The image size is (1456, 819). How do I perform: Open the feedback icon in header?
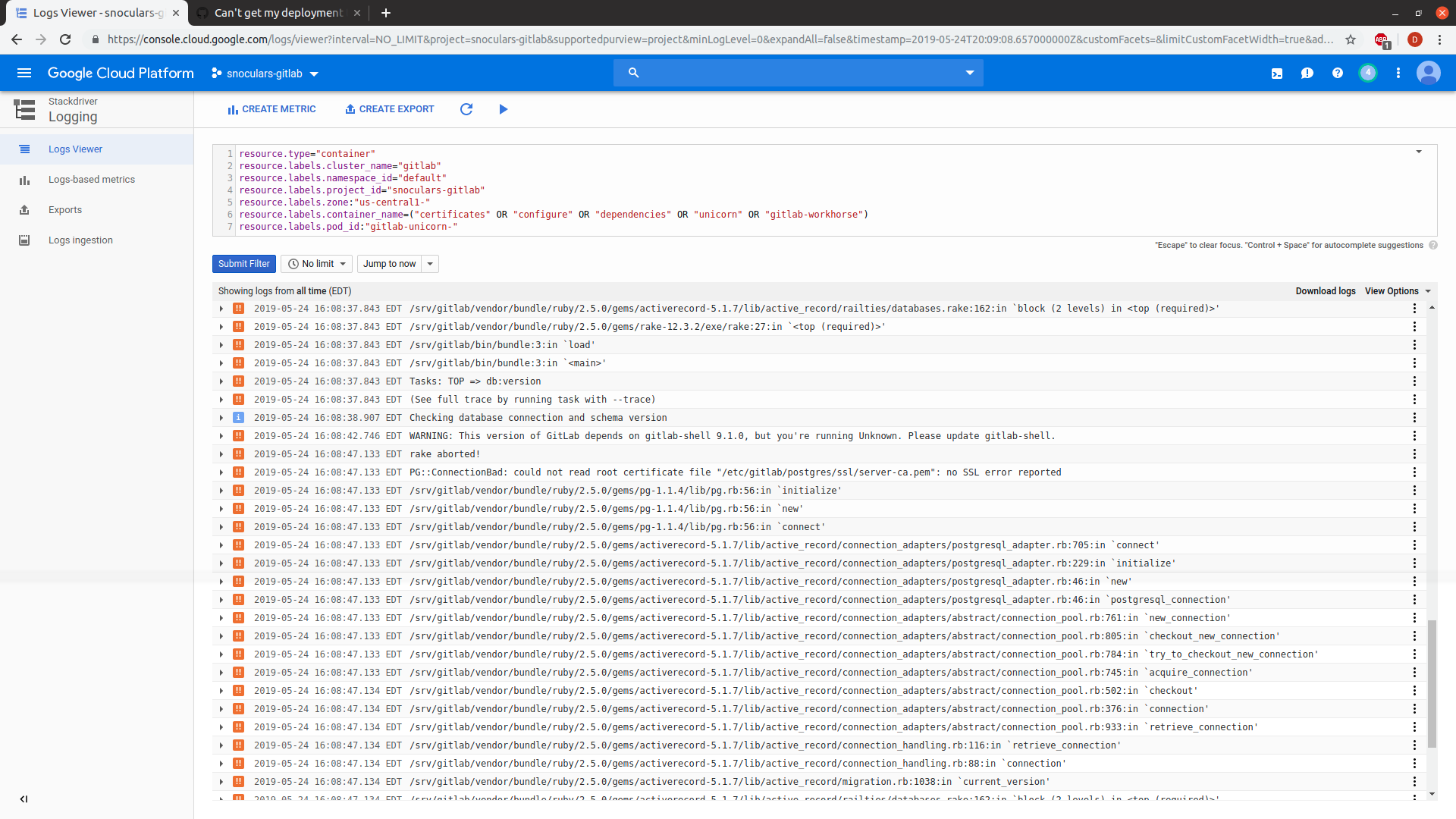1307,74
